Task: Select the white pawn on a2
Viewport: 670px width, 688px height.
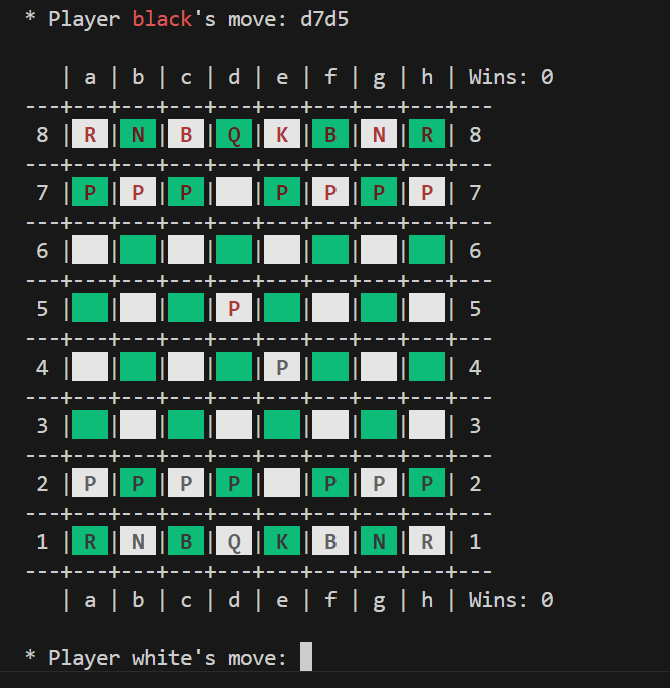Action: point(90,485)
